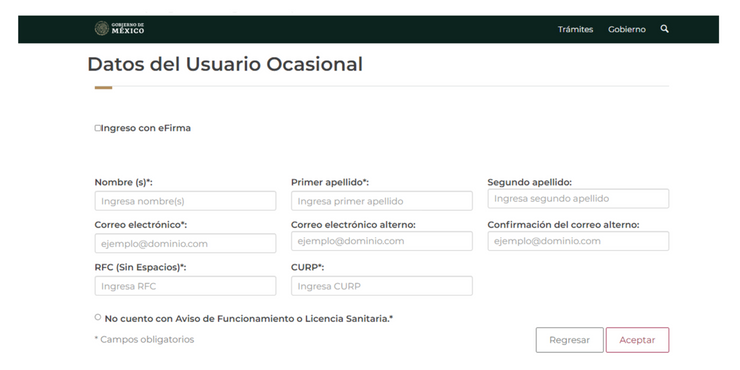Open the Gobierno menu
This screenshot has height=370, width=740.
(627, 29)
